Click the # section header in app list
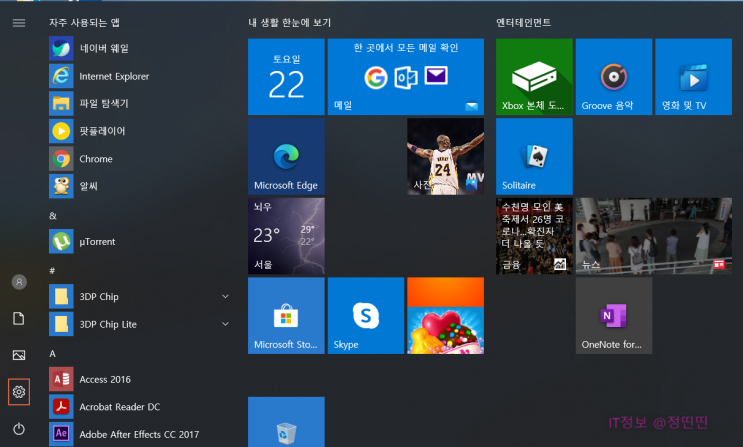The width and height of the screenshot is (743, 447). coord(52,271)
